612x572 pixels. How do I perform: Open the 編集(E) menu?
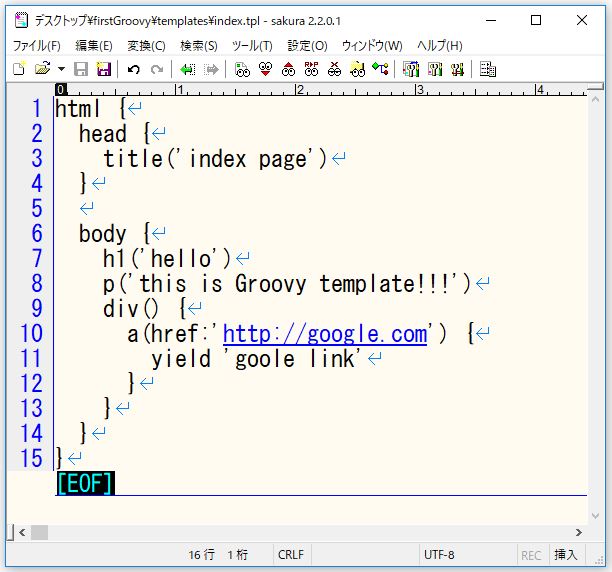[94, 46]
